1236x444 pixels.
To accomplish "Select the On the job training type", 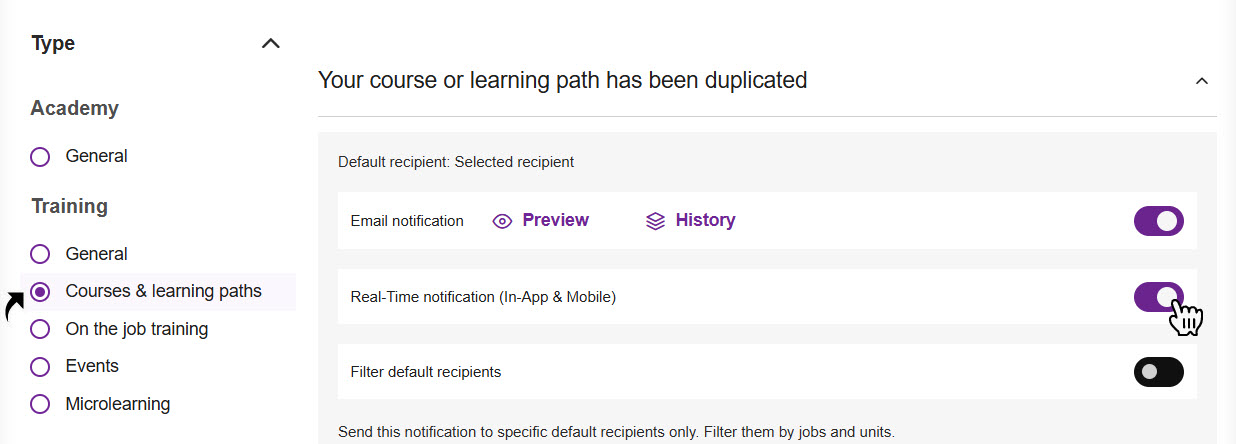I will [x=40, y=329].
